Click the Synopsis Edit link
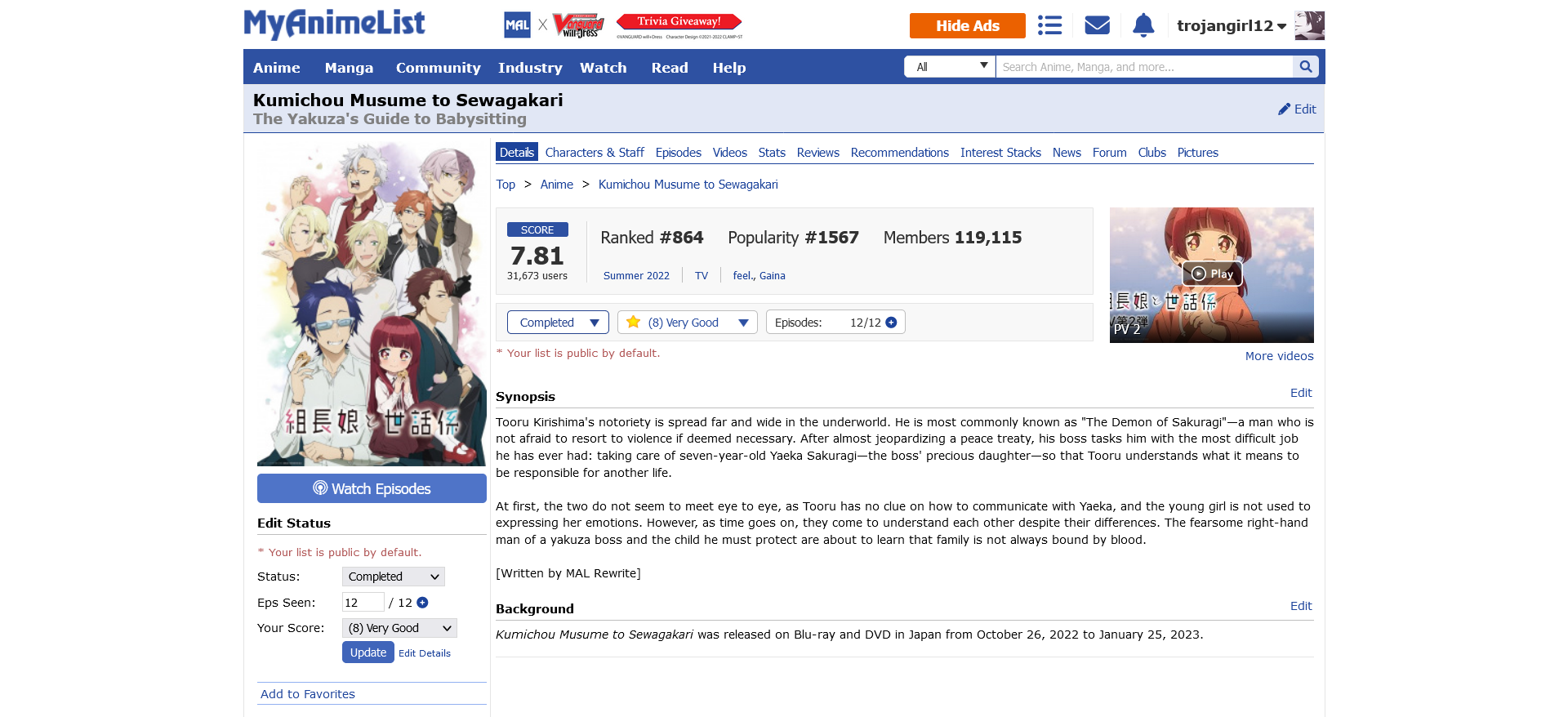Image resolution: width=1568 pixels, height=717 pixels. [x=1301, y=393]
